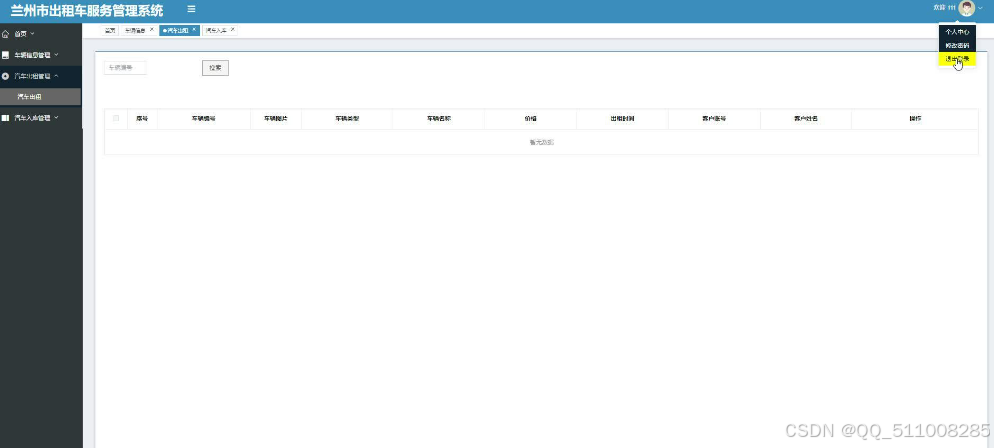The width and height of the screenshot is (994, 448).
Task: Select 退出登录 in the user menu
Action: [957, 59]
